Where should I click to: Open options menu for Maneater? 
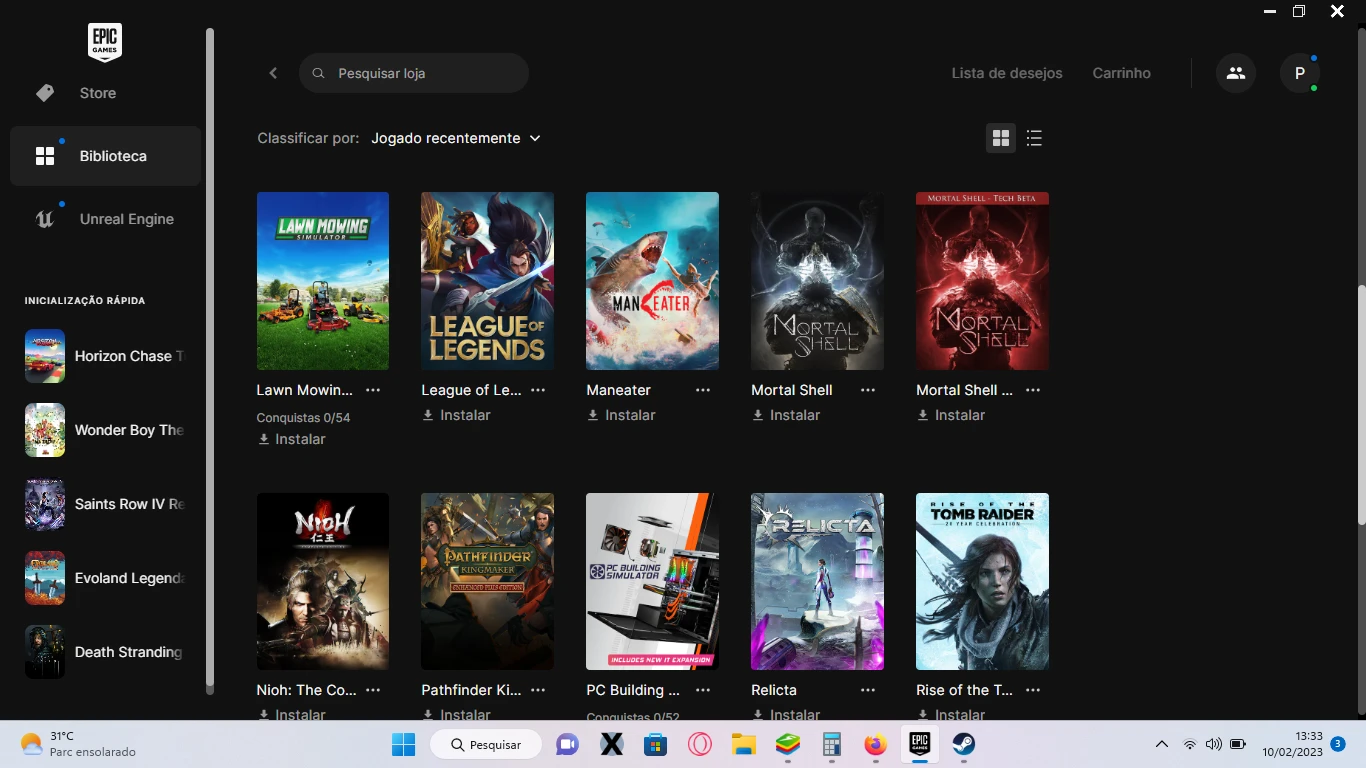(x=703, y=390)
